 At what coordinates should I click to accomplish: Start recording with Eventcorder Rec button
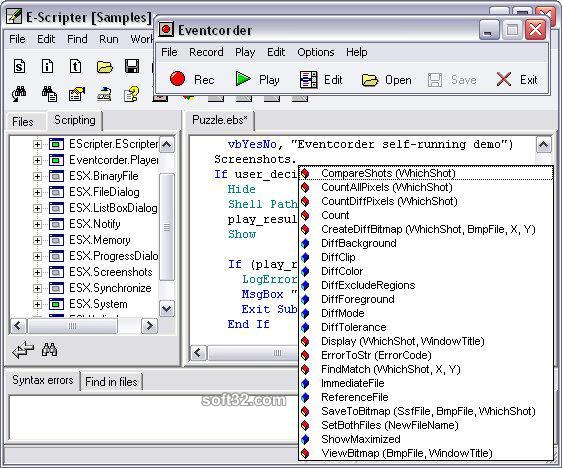(192, 79)
